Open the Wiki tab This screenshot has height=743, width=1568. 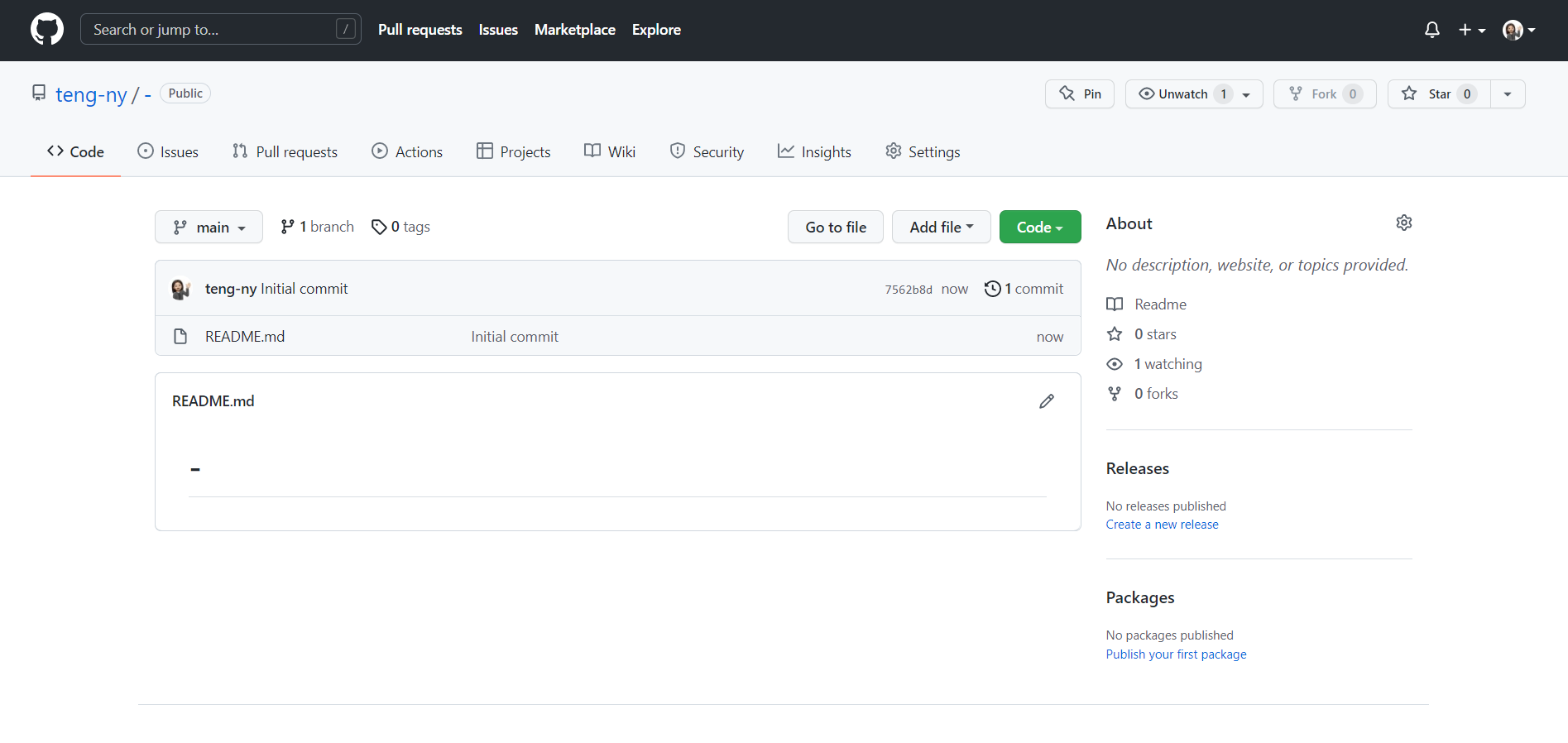(x=610, y=151)
